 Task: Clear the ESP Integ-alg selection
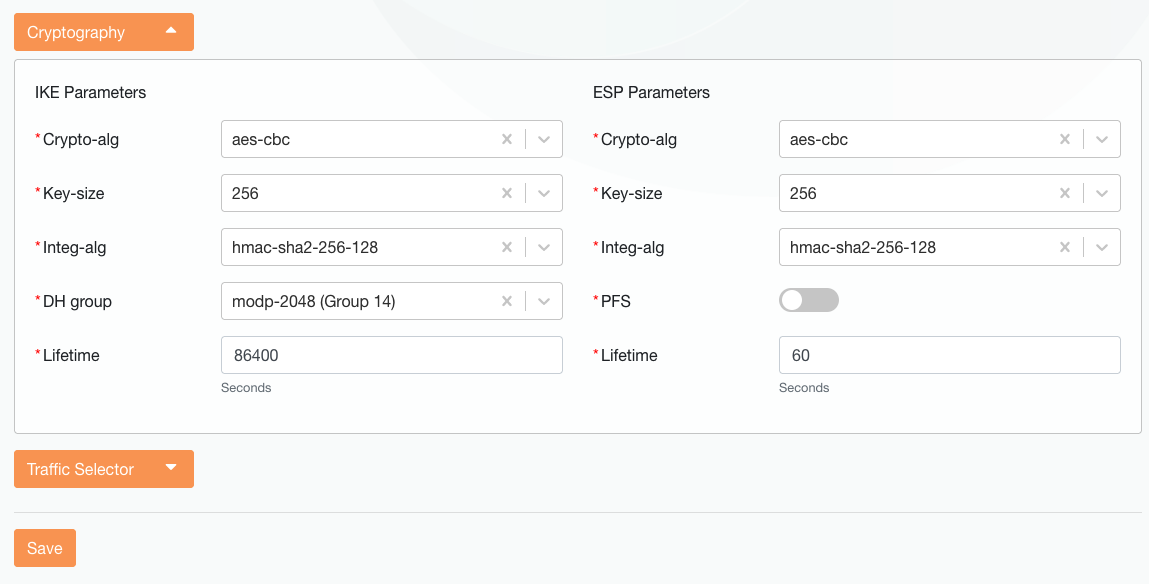pos(1065,247)
